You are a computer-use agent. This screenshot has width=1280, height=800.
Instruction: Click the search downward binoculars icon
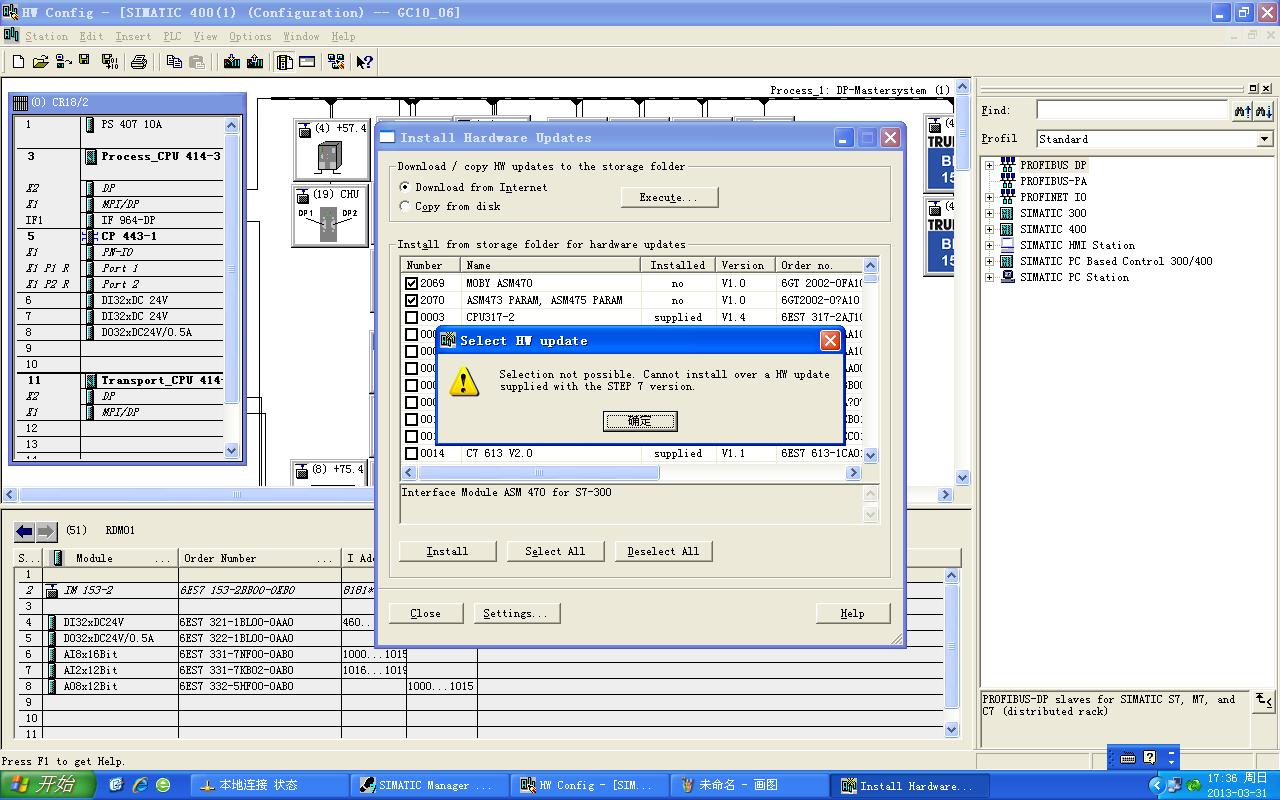coord(1264,111)
